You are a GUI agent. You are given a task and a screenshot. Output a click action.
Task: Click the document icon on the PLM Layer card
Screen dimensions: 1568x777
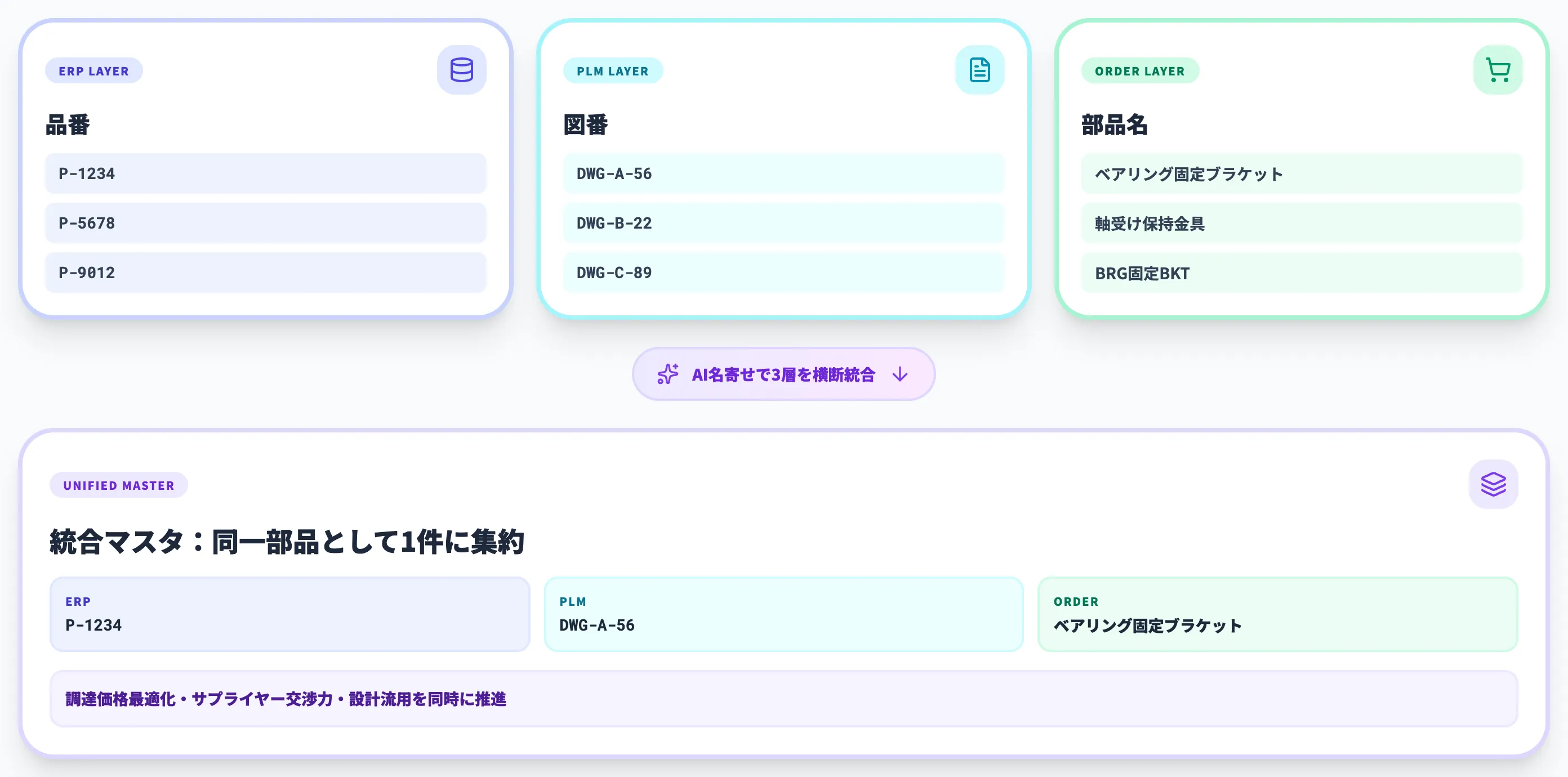[980, 69]
